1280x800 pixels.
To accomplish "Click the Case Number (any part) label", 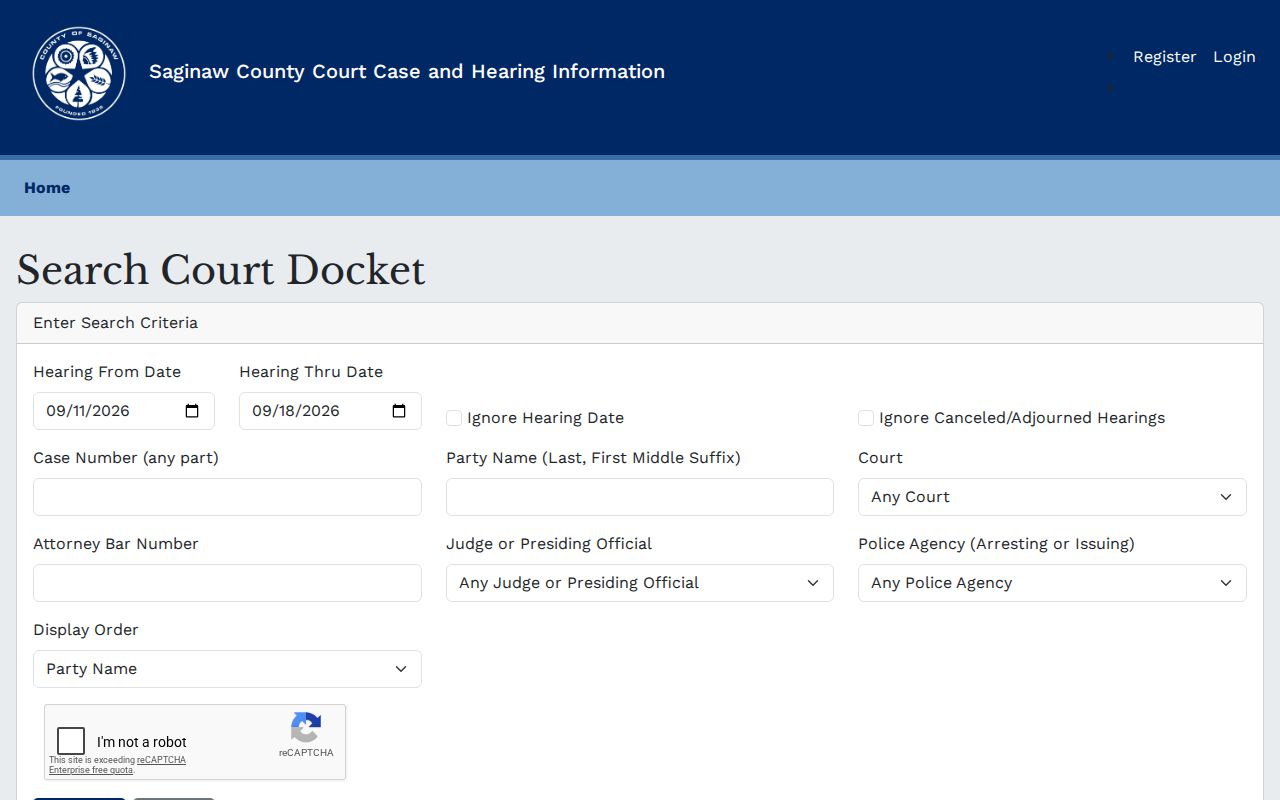I will click(x=126, y=458).
